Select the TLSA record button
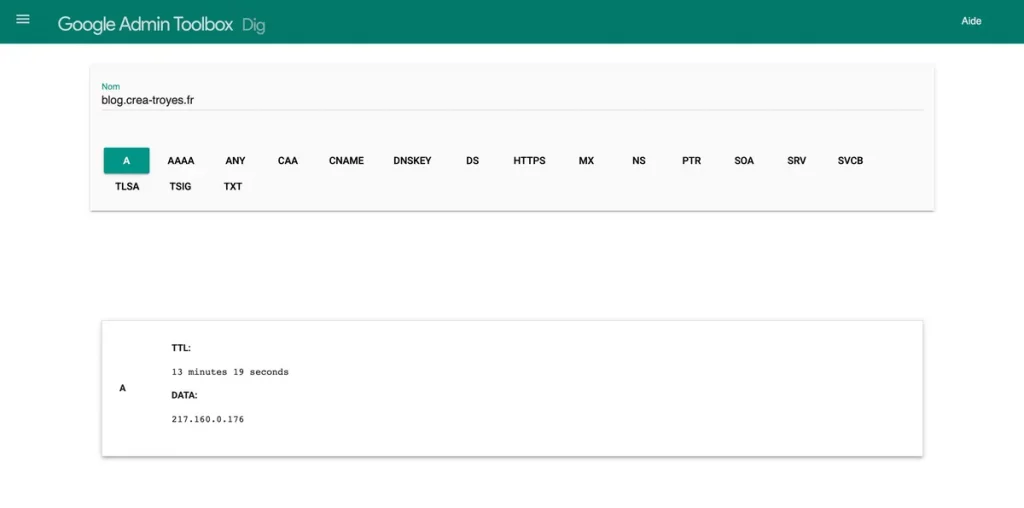Screen dimensions: 1024x508 tap(127, 187)
